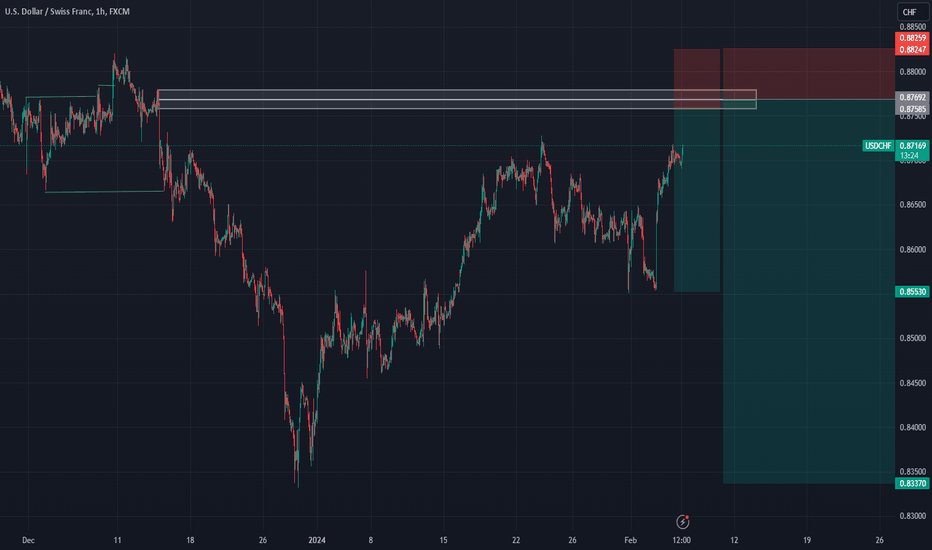Image resolution: width=932 pixels, height=550 pixels.
Task: Click the 0.88500 price axis value
Action: point(912,27)
